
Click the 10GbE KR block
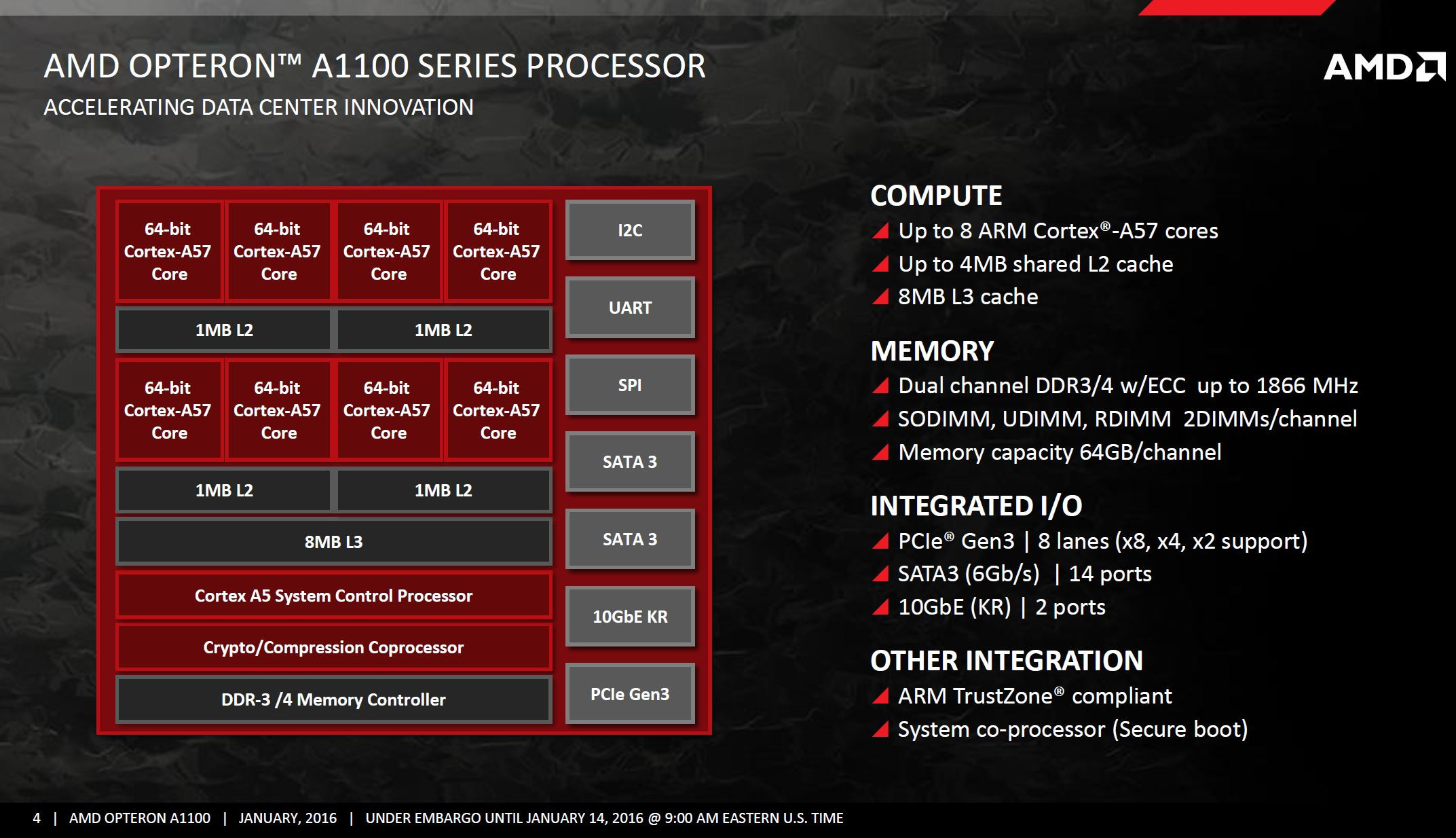[630, 617]
